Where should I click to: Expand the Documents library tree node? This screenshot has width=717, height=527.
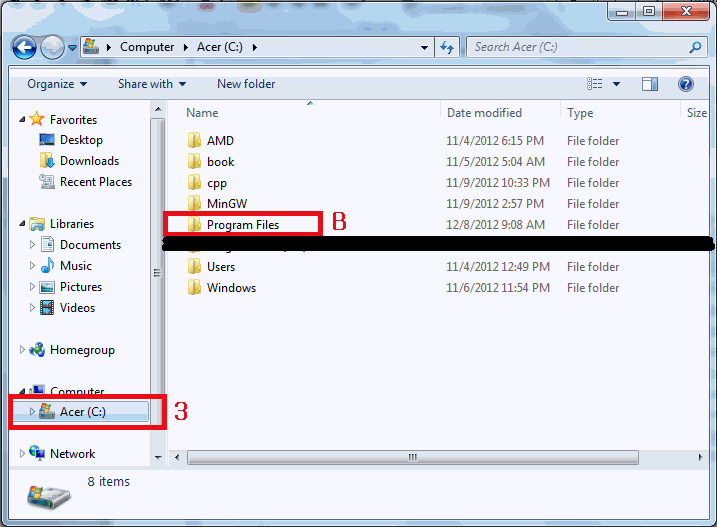pyautogui.click(x=32, y=245)
